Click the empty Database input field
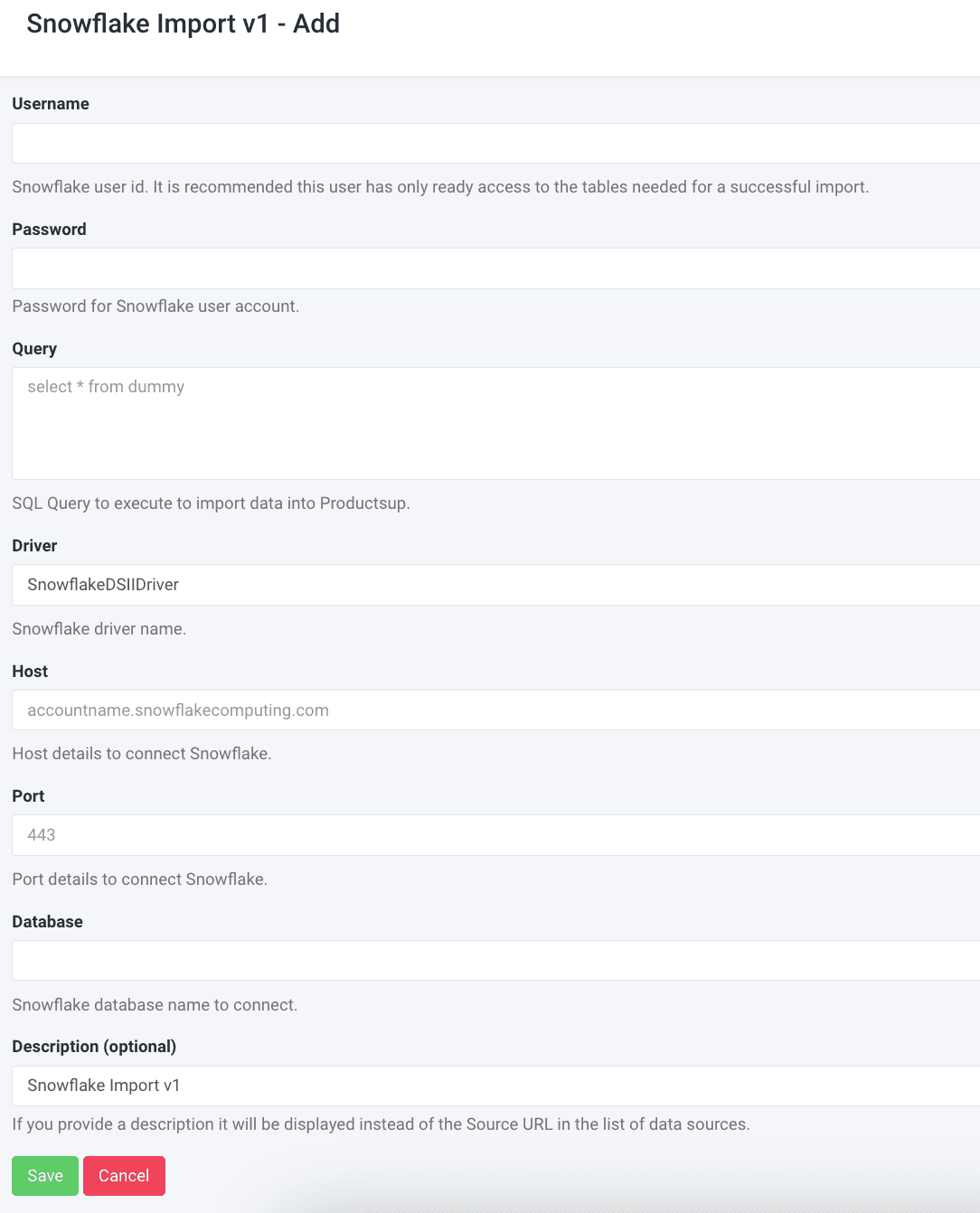 click(495, 960)
